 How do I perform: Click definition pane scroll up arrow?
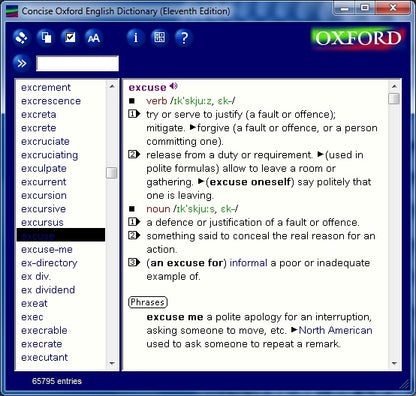click(x=394, y=87)
